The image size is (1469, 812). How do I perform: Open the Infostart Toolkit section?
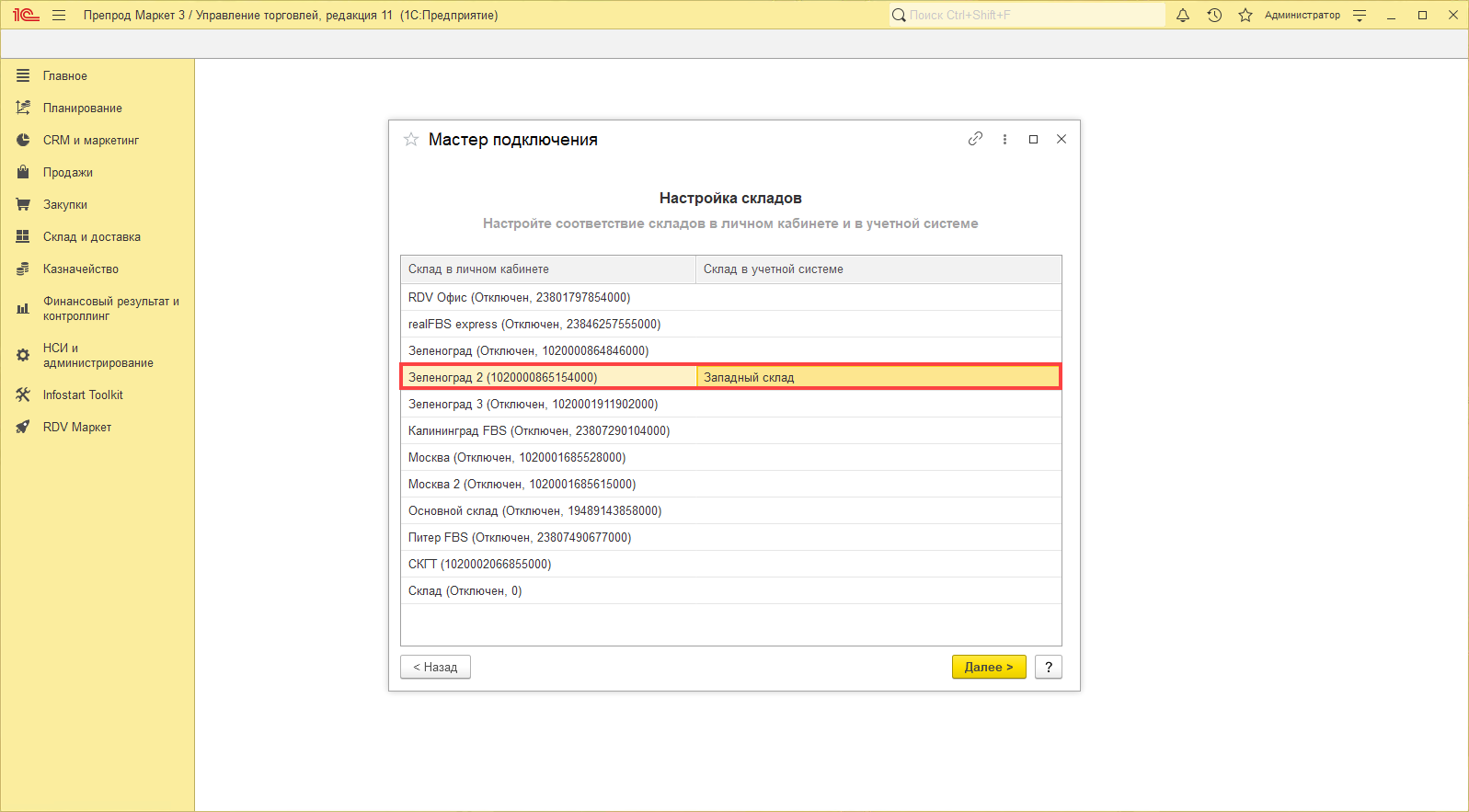tap(83, 395)
